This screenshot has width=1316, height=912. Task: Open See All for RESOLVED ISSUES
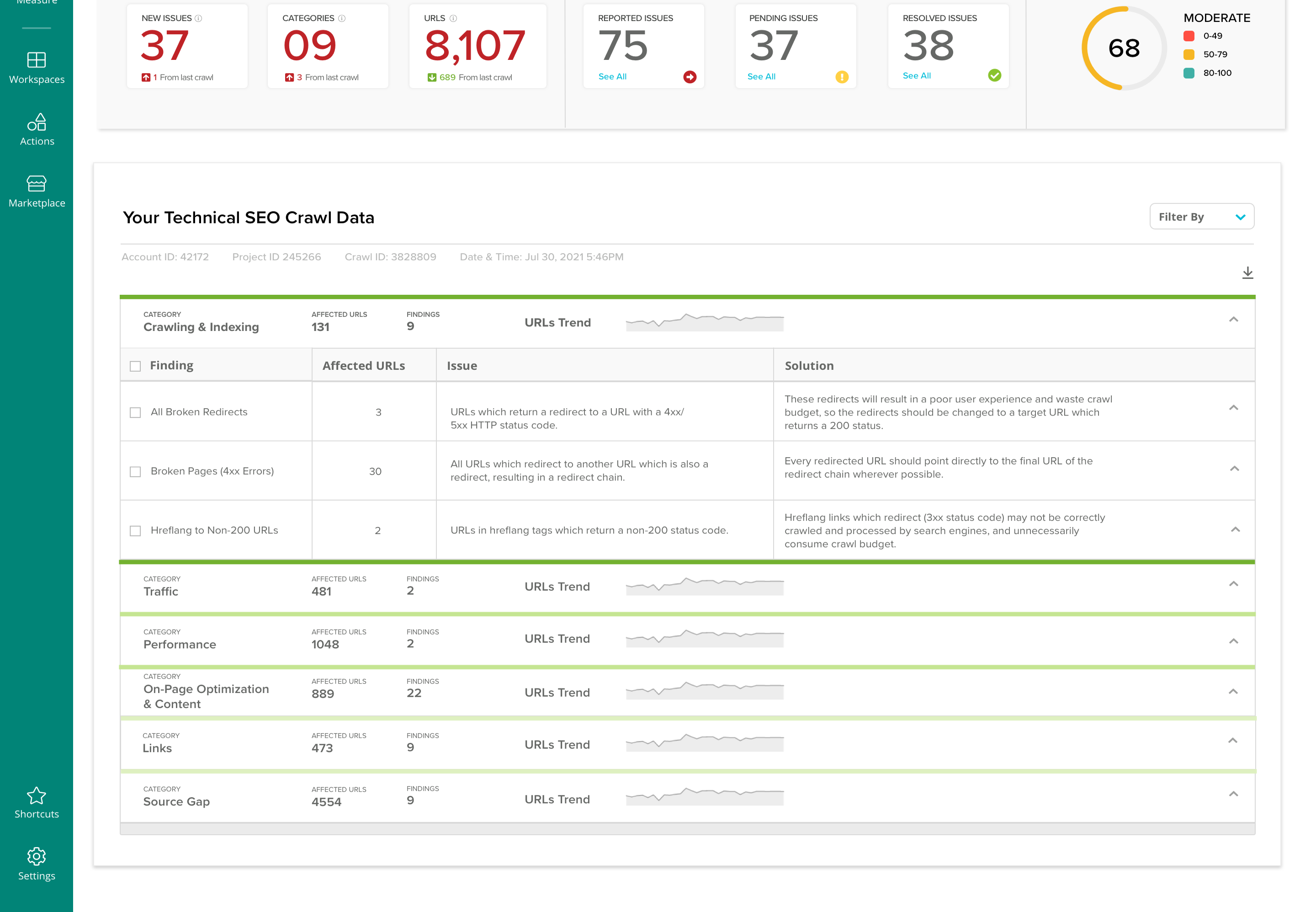917,75
